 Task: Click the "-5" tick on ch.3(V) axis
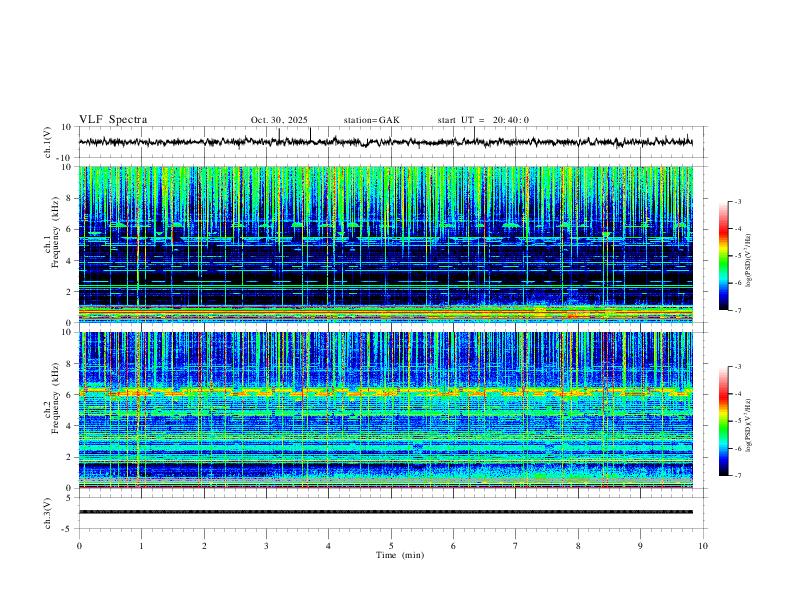(x=67, y=529)
